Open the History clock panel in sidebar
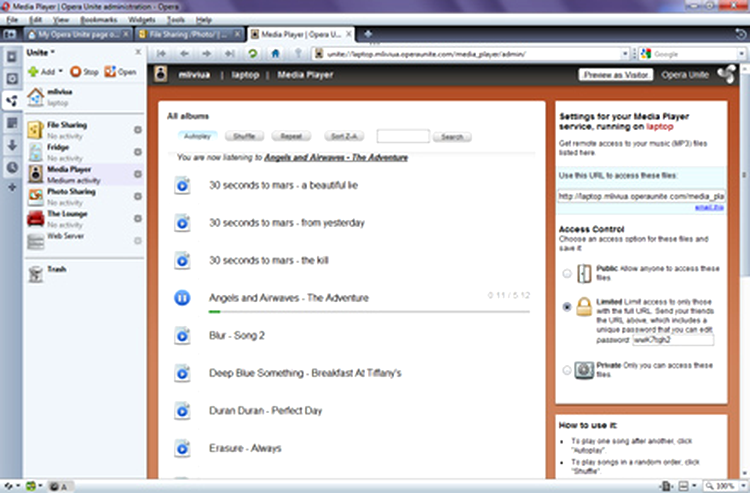Image resolution: width=750 pixels, height=493 pixels. click(x=12, y=167)
